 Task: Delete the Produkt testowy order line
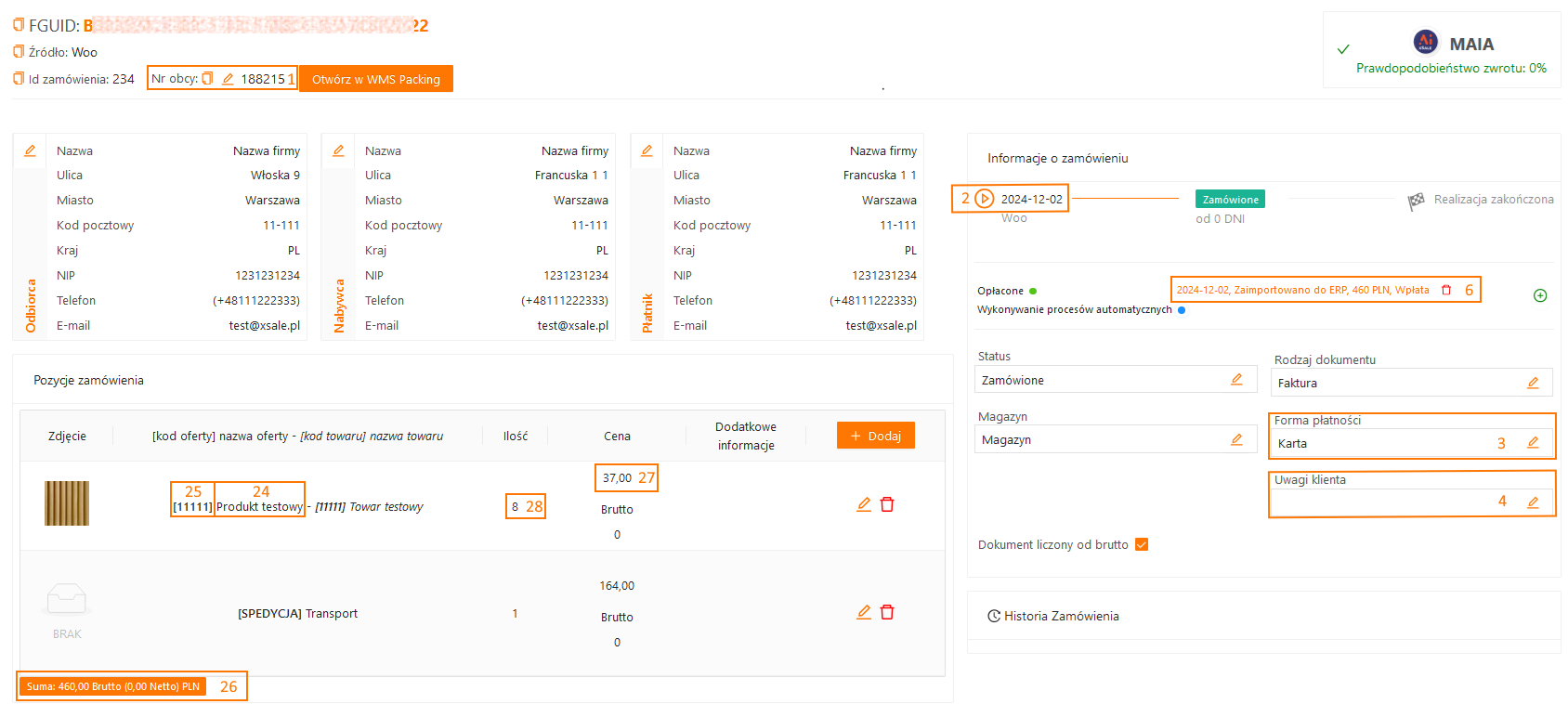coord(887,504)
